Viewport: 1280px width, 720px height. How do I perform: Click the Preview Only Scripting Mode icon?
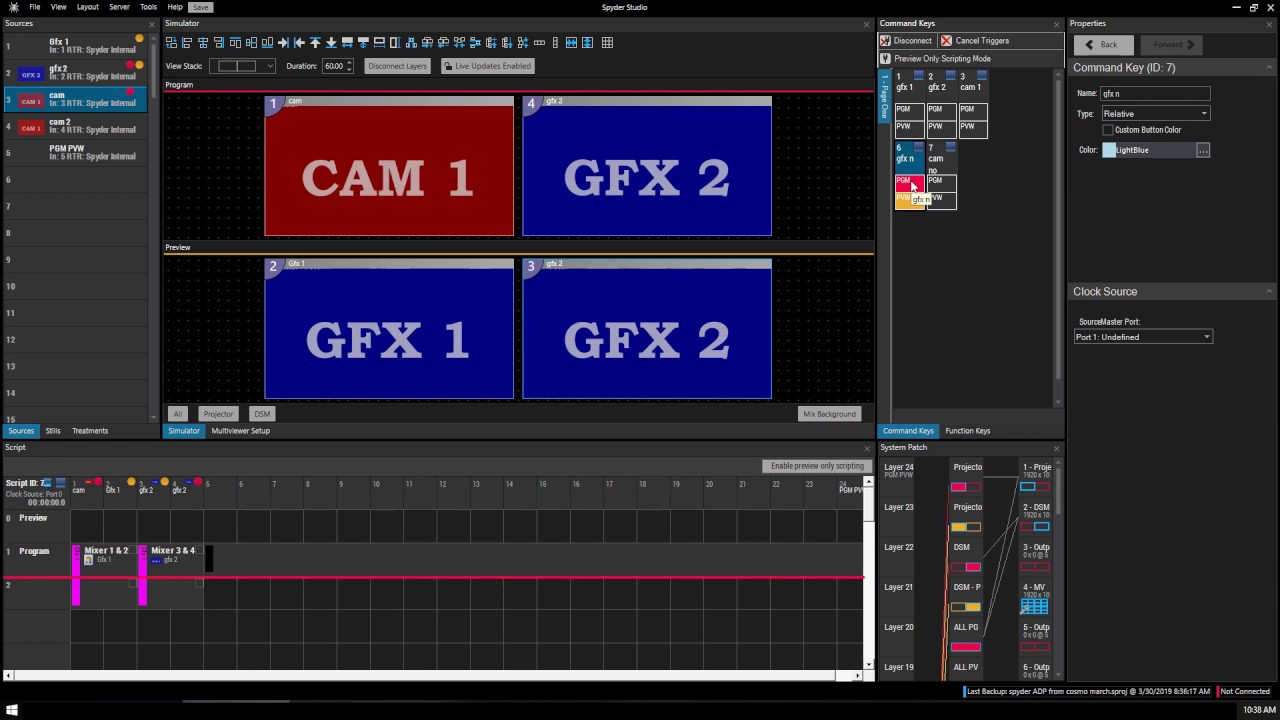pos(885,59)
